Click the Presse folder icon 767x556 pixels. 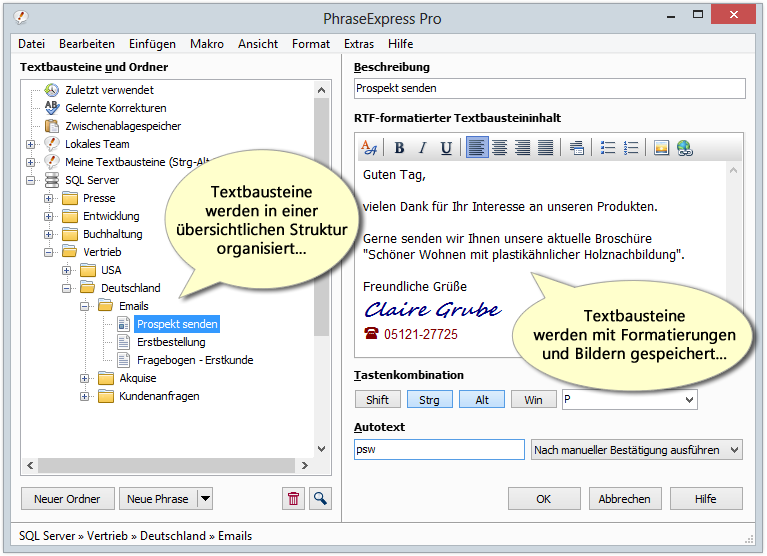click(70, 198)
